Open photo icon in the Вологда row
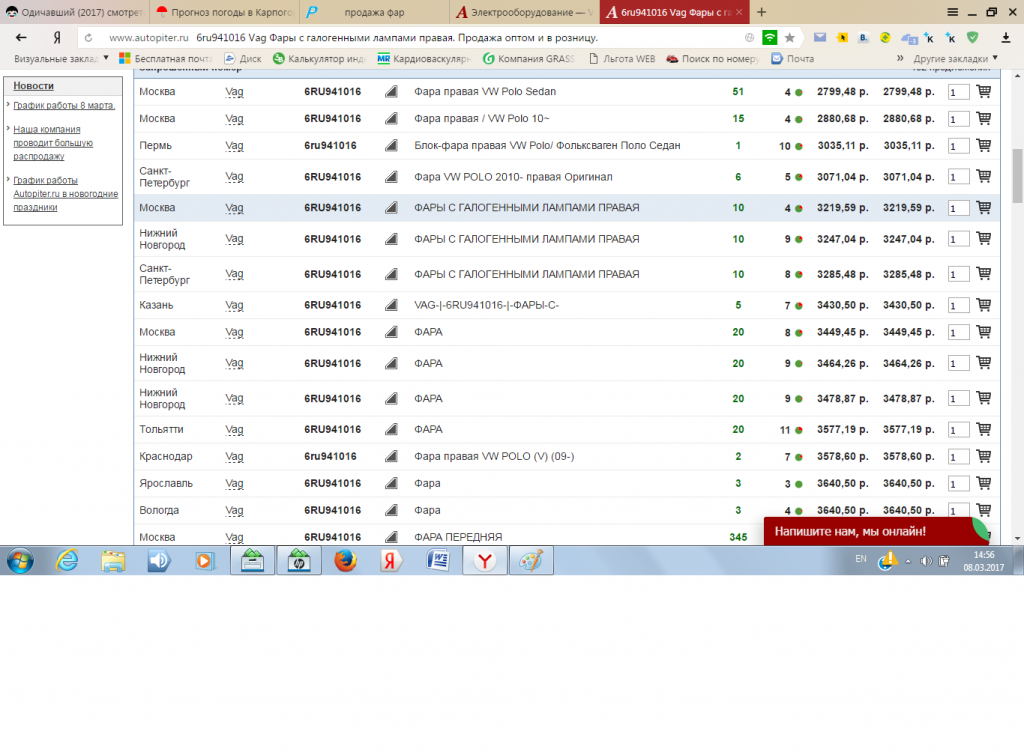1024x752 pixels. point(391,510)
